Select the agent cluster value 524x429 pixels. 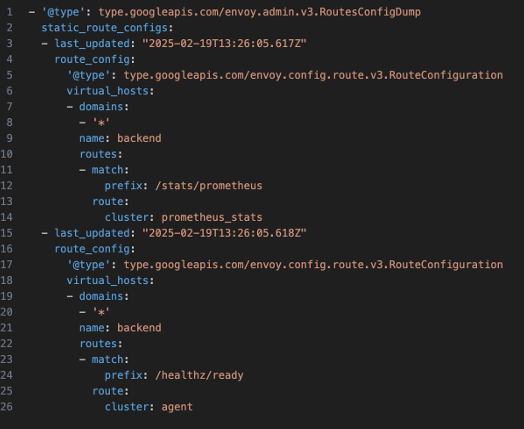177,407
